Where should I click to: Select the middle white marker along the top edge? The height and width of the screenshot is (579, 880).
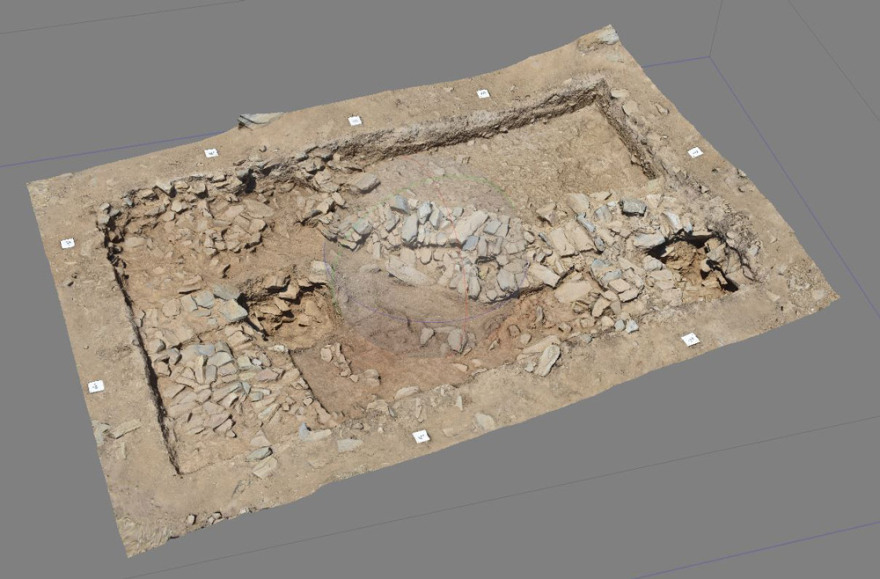coord(354,121)
